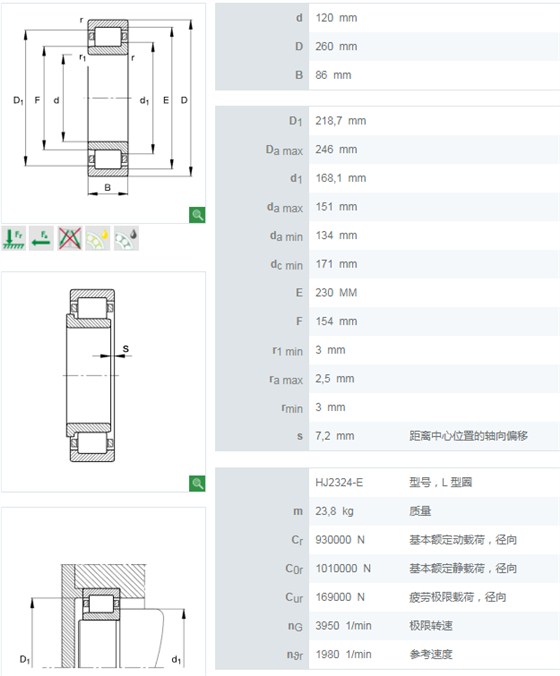Image resolution: width=560 pixels, height=676 pixels.
Task: Click the magnifier icon on the L-ring section diagram
Action: tap(197, 483)
